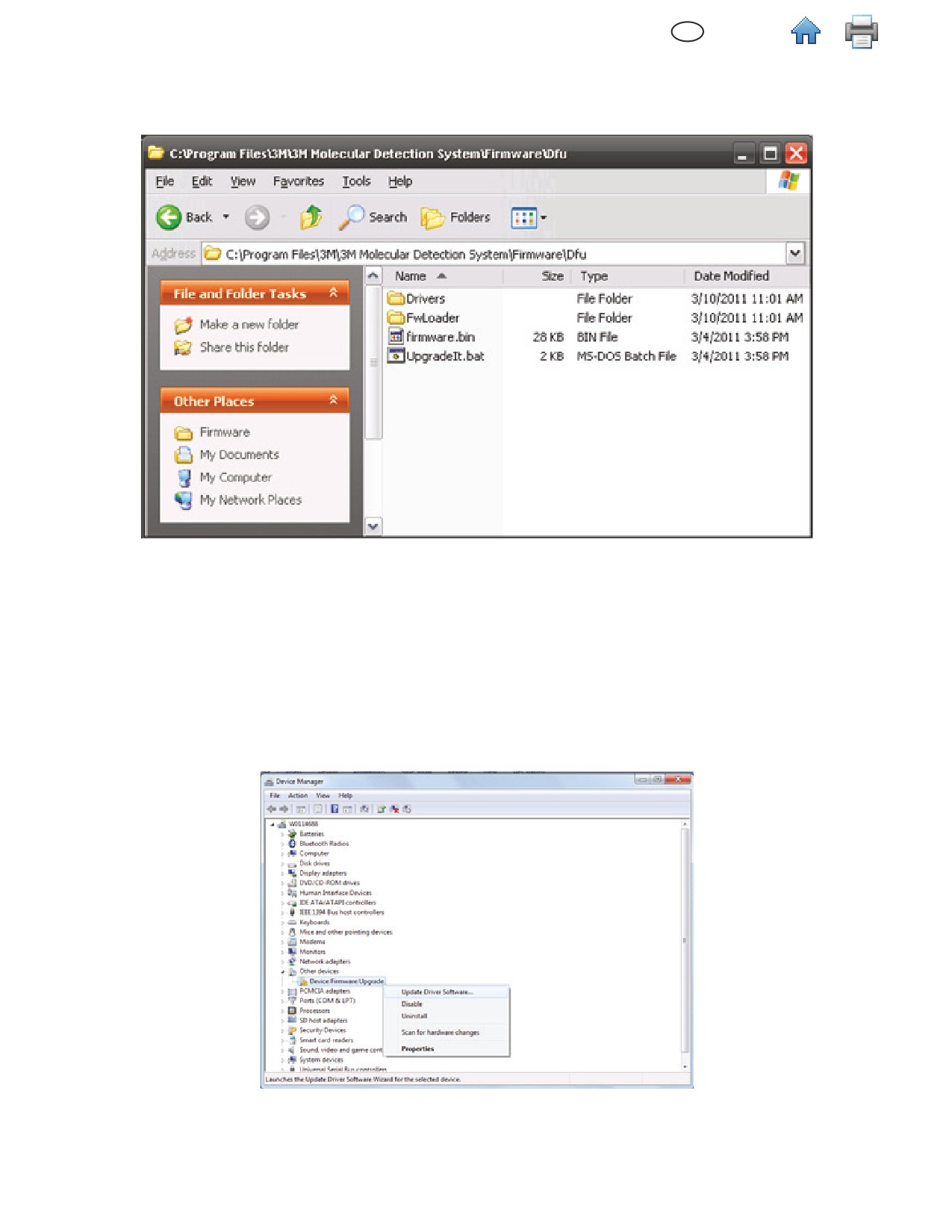This screenshot has width=952, height=1232.
Task: Sort by the Size column header
Action: (x=537, y=276)
